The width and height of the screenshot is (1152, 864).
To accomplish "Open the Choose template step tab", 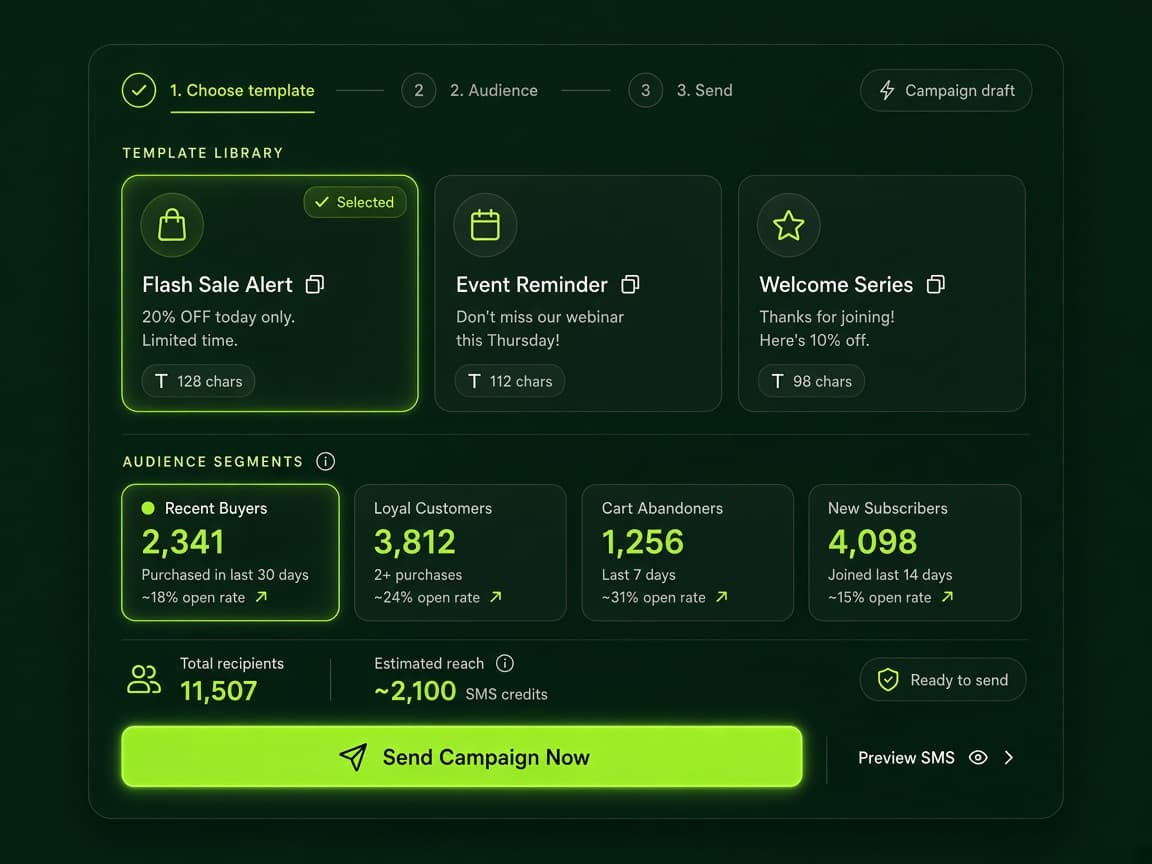I will point(242,90).
